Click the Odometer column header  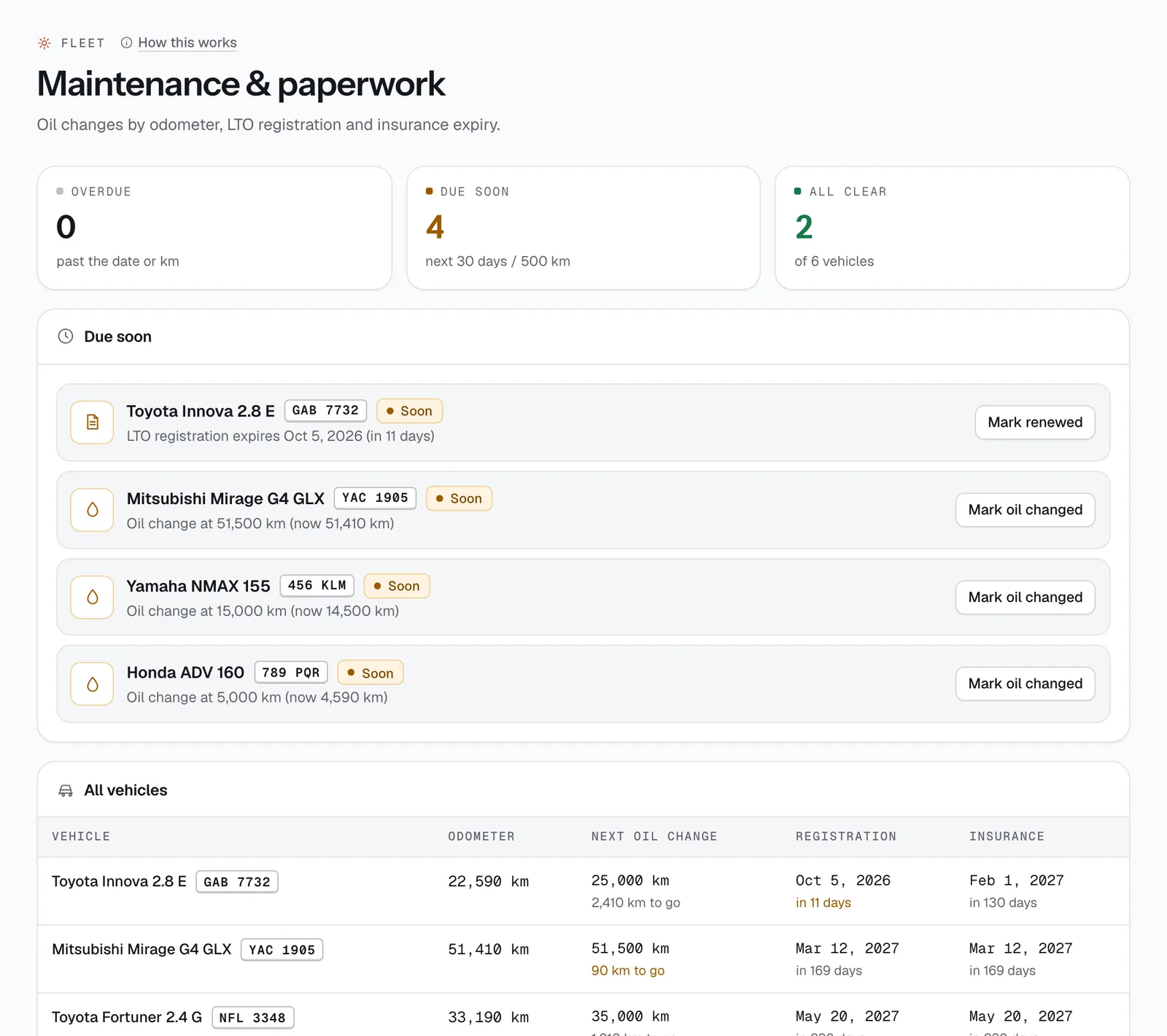click(x=481, y=836)
